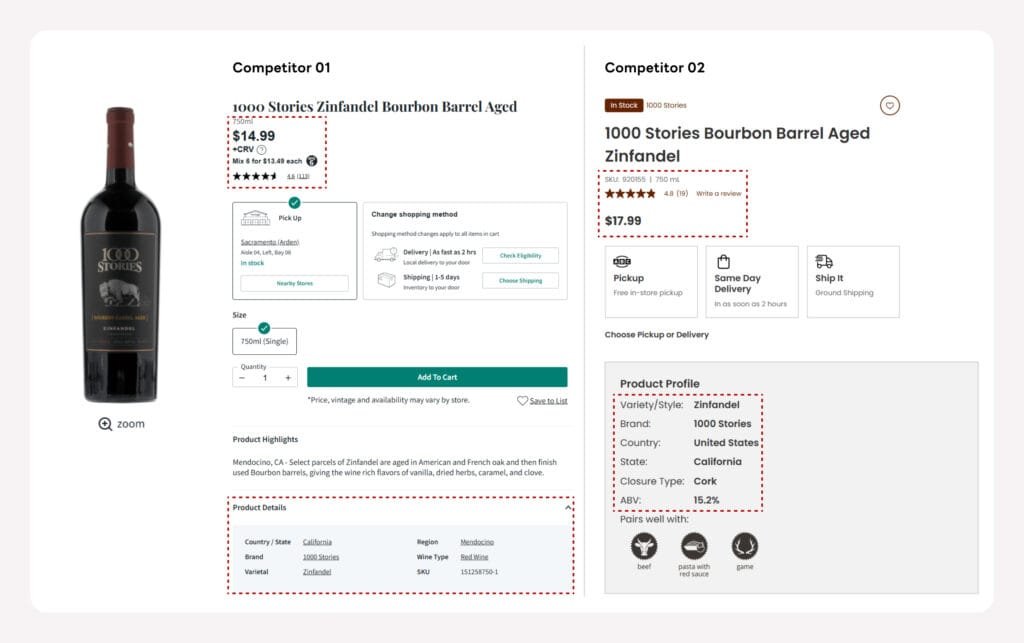Click the Pickup barcode icon on Competitor 02
Viewport: 1024px width, 643px height.
[623, 261]
